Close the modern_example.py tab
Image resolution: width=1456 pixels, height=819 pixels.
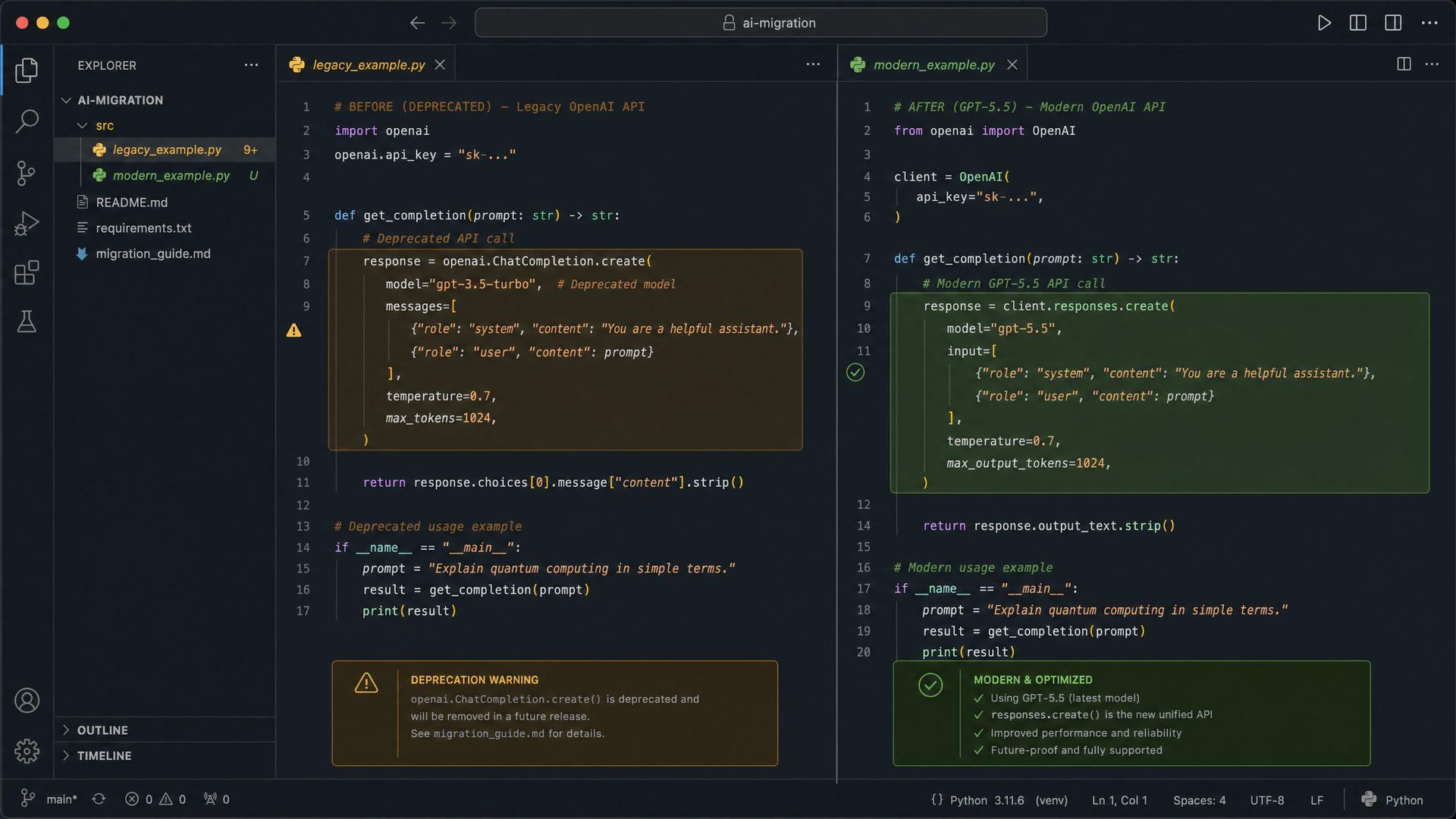[x=1012, y=65]
